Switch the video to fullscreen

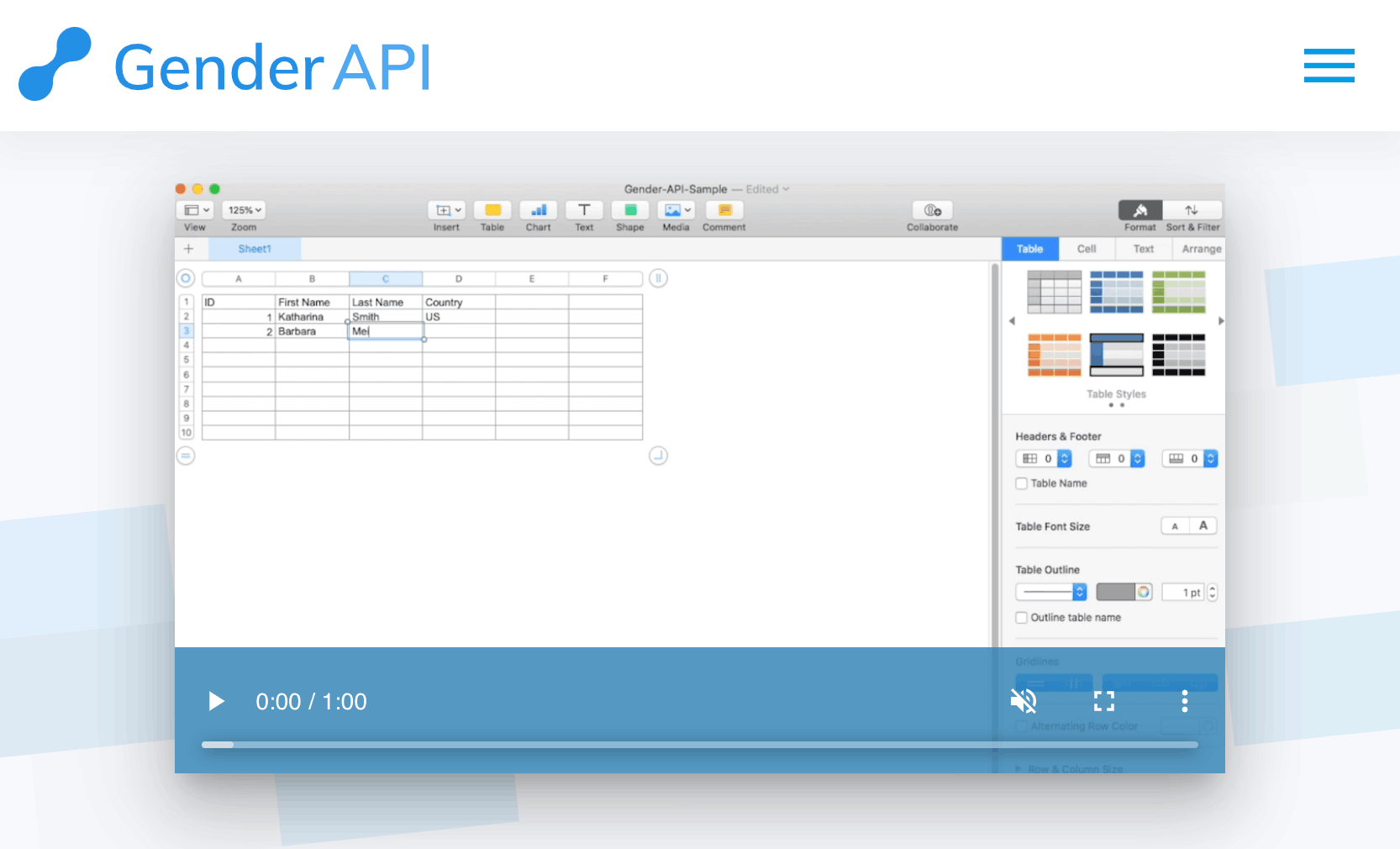coord(1104,701)
